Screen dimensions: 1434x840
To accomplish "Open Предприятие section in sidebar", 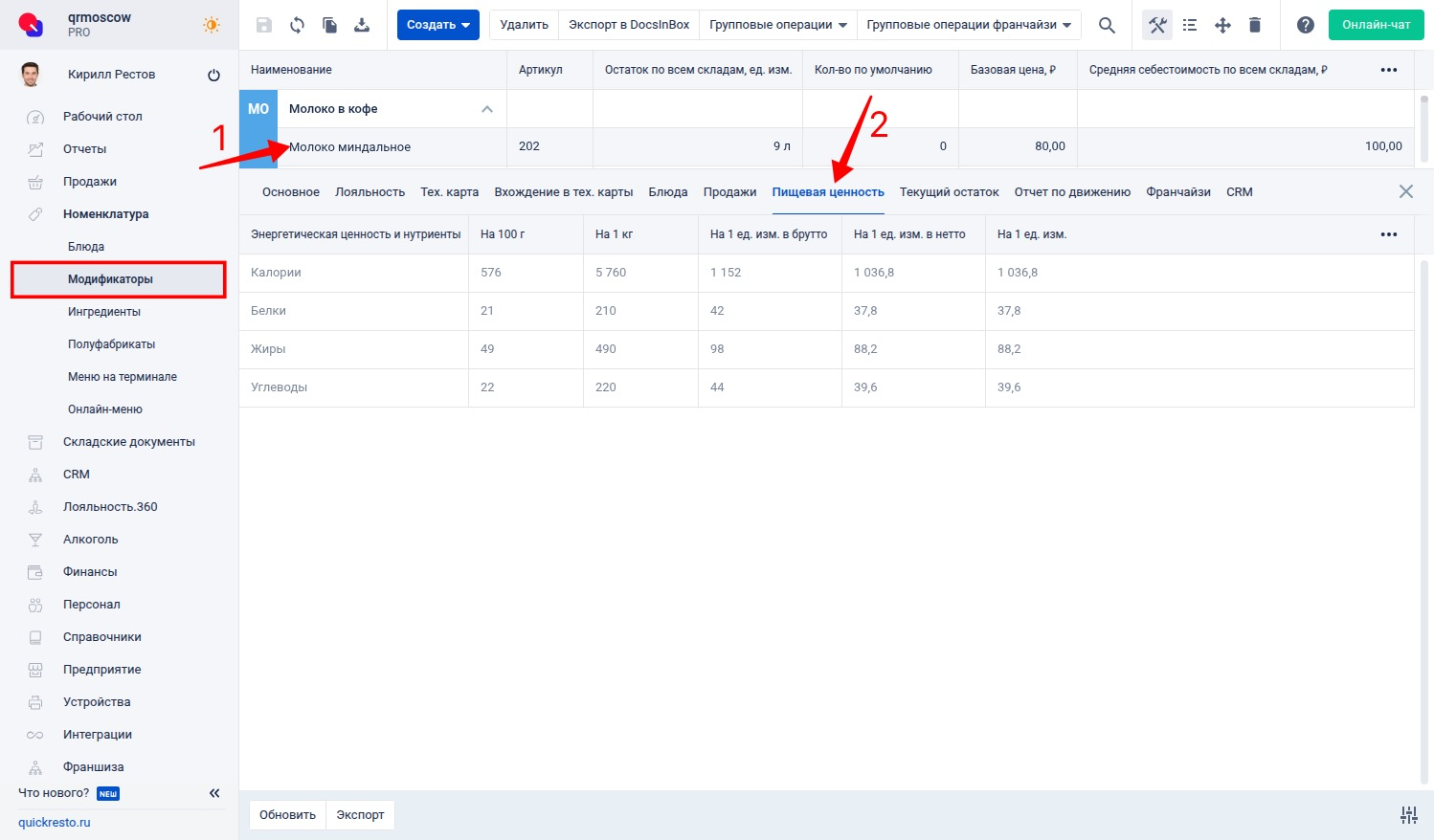I will click(102, 670).
